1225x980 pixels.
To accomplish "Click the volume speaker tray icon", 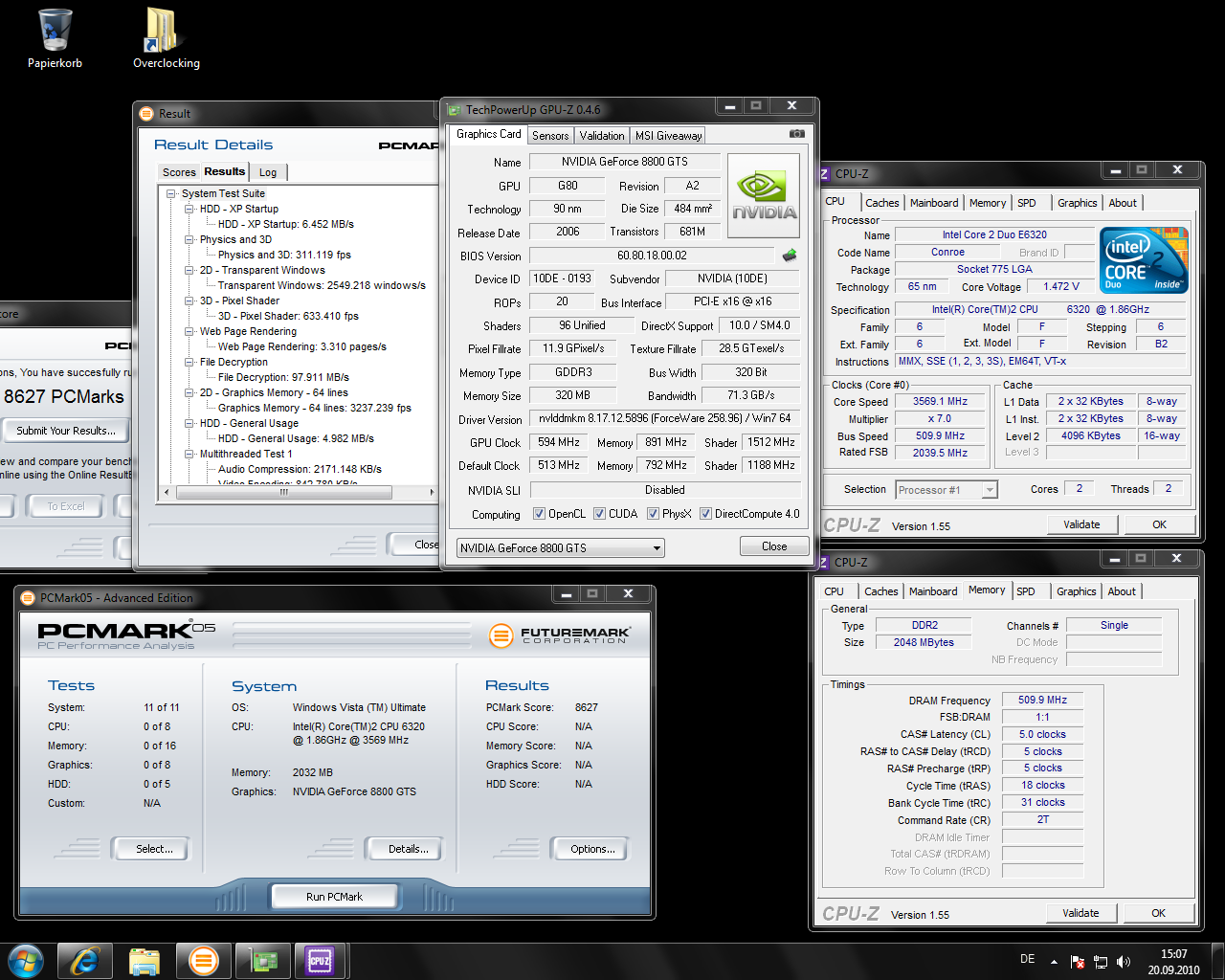I will (x=1124, y=962).
